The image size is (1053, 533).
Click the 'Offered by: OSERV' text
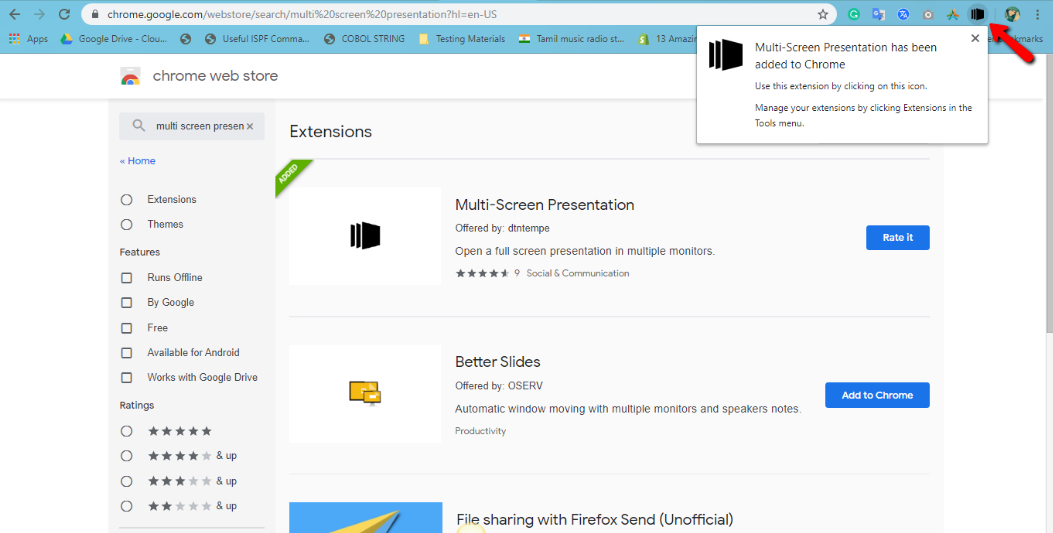pyautogui.click(x=499, y=386)
